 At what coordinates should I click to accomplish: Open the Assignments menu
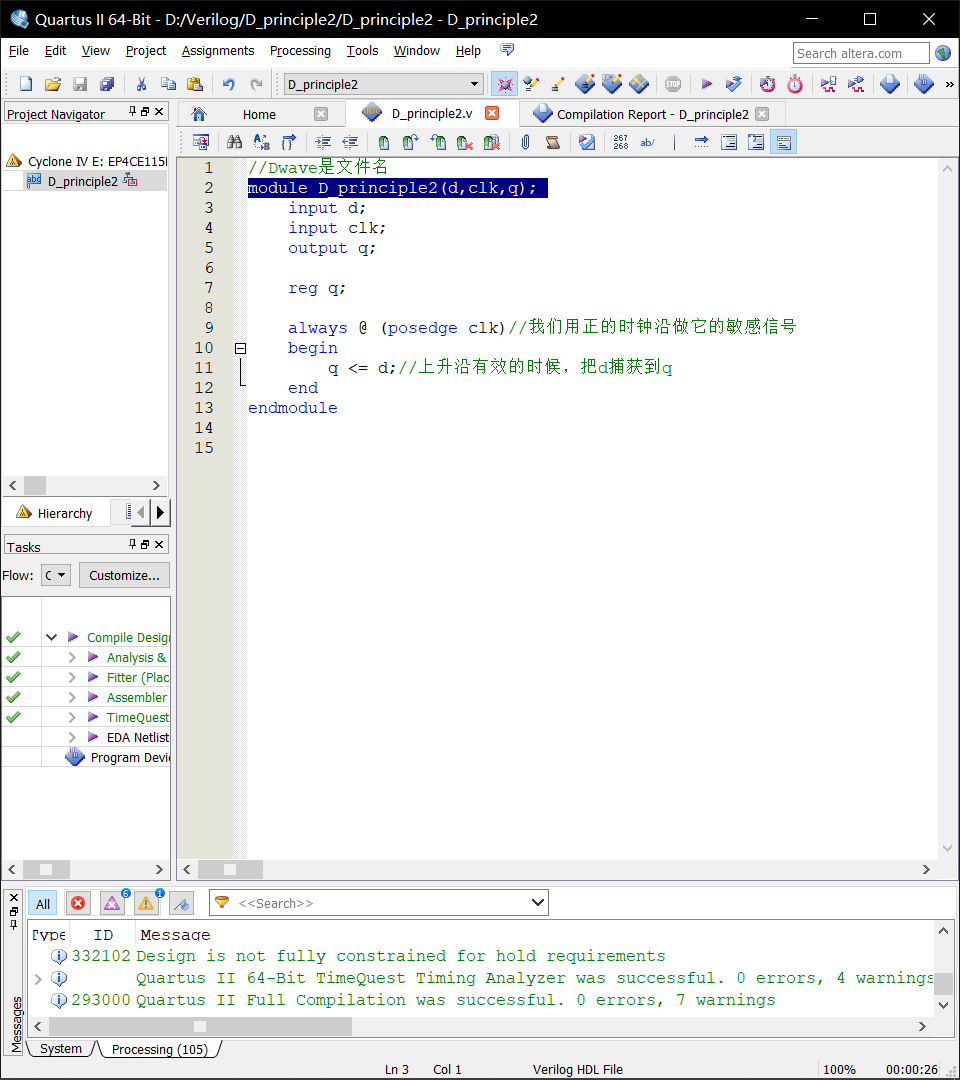[x=218, y=50]
